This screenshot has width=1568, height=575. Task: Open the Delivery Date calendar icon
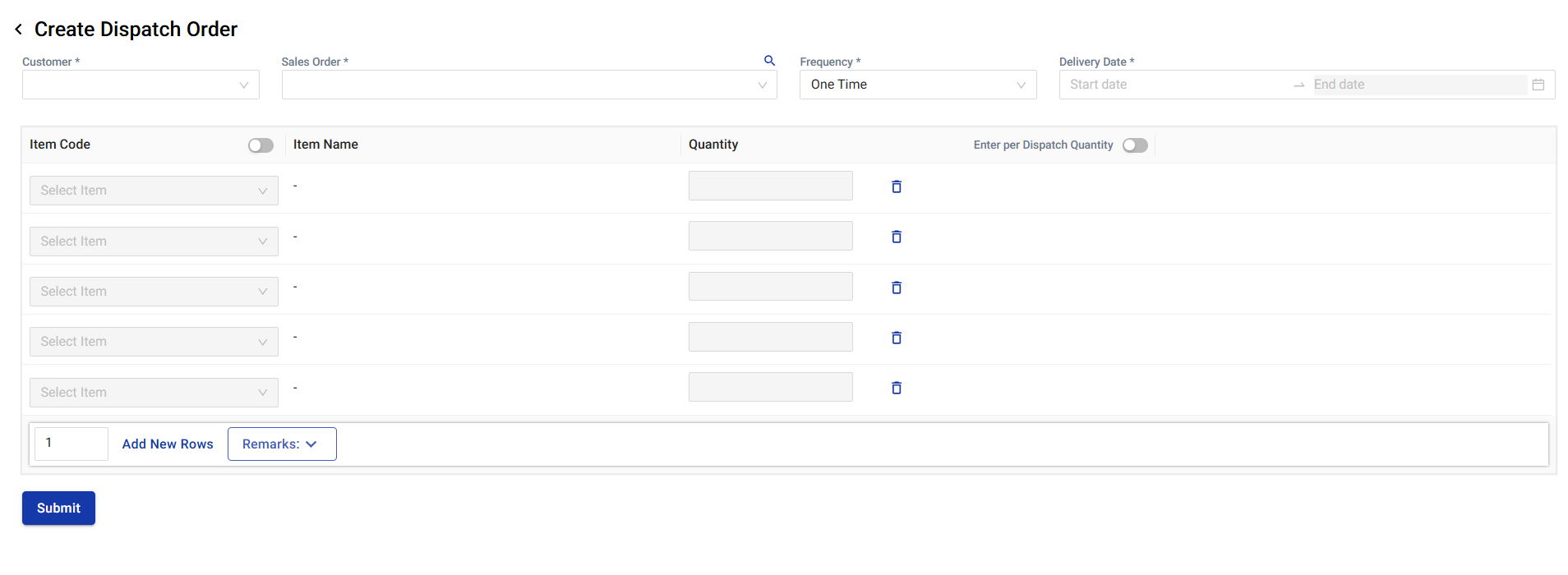pos(1538,85)
